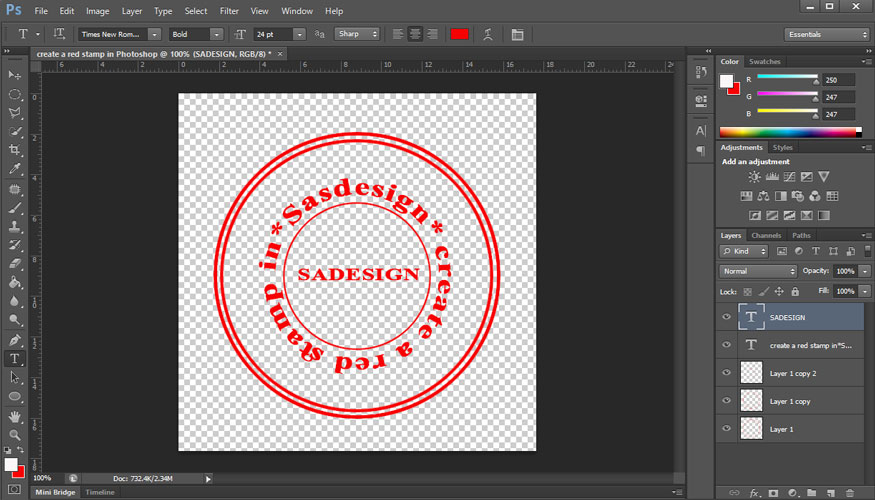
Task: Toggle visibility of Layer 1 copy 2
Action: [x=726, y=373]
